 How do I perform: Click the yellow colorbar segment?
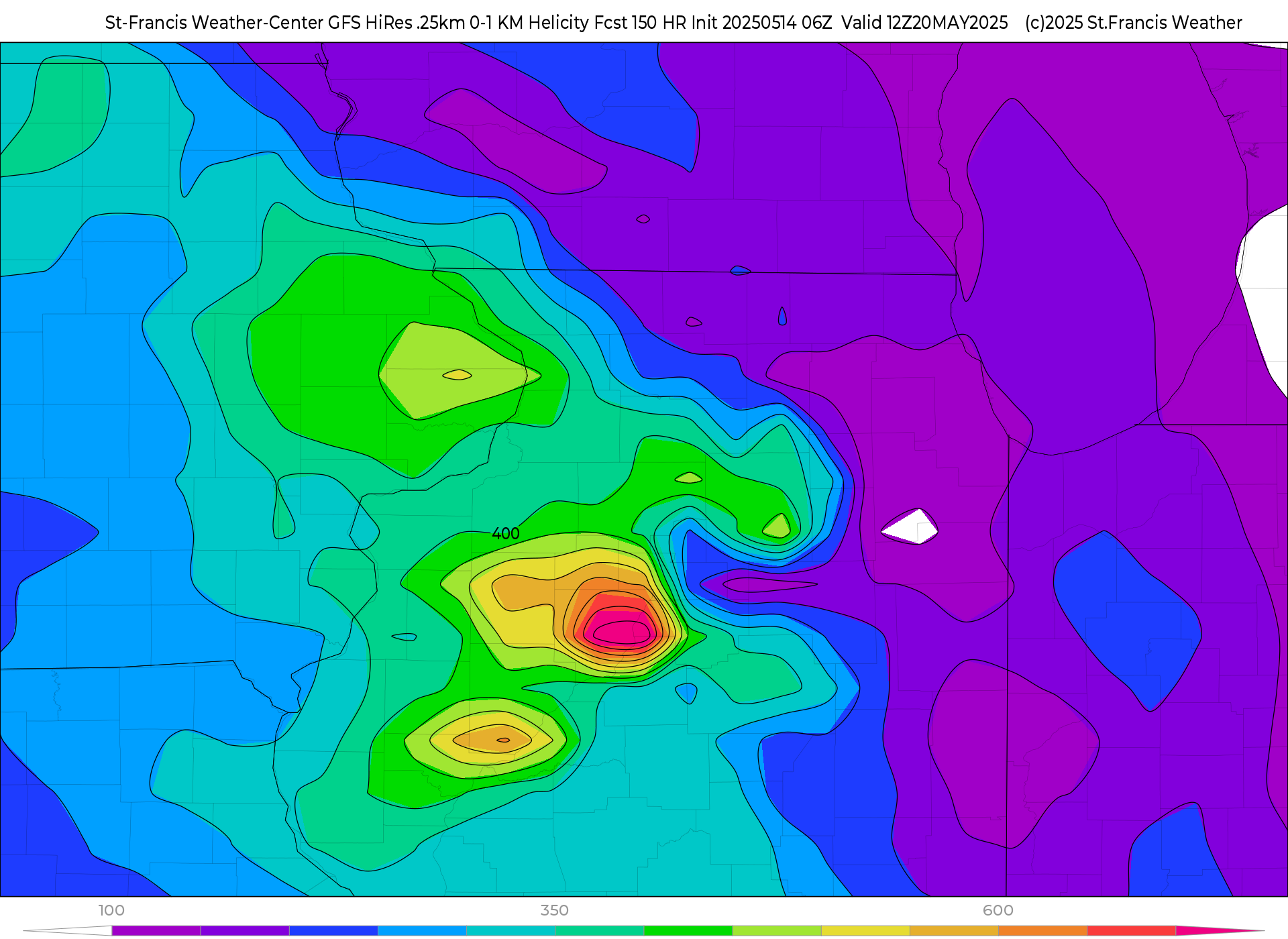point(865,931)
